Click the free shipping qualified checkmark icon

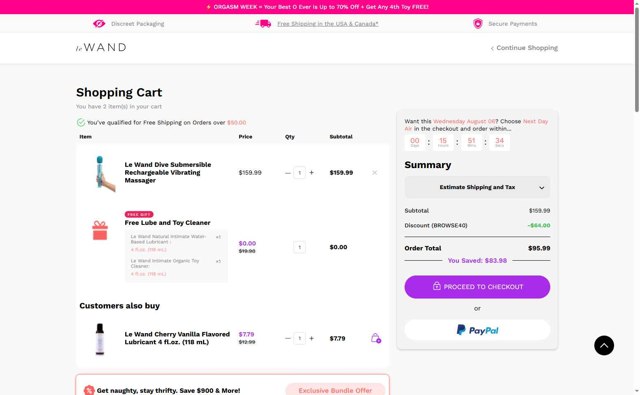point(81,122)
